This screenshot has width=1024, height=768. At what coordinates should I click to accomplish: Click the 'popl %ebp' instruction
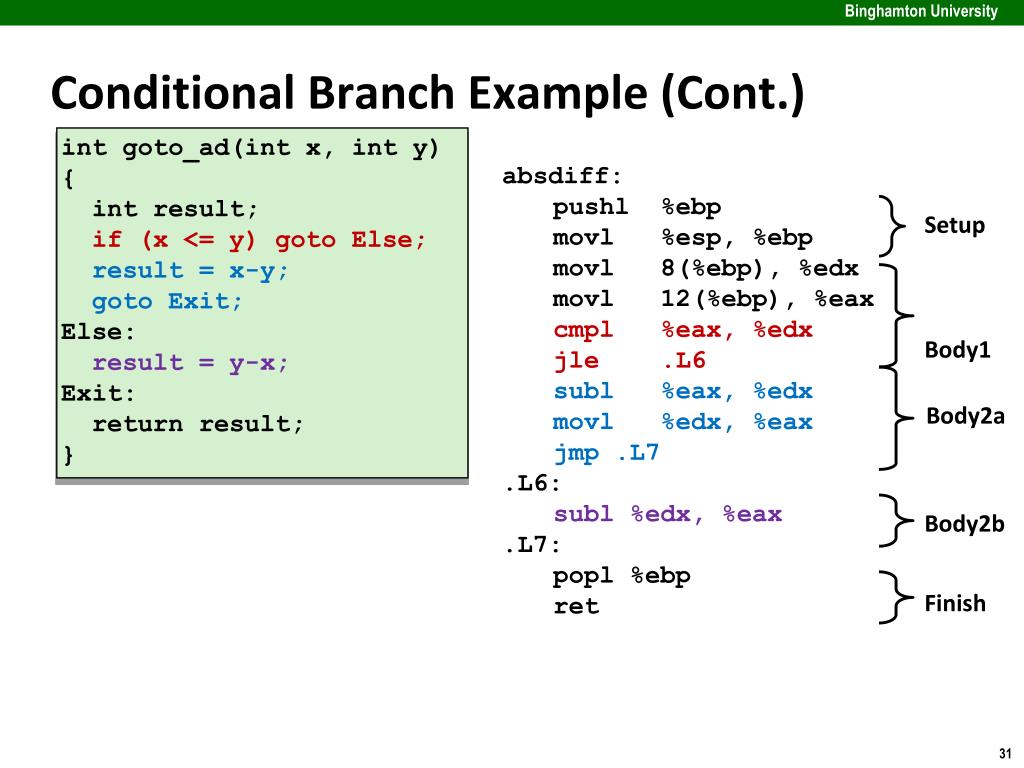click(621, 576)
